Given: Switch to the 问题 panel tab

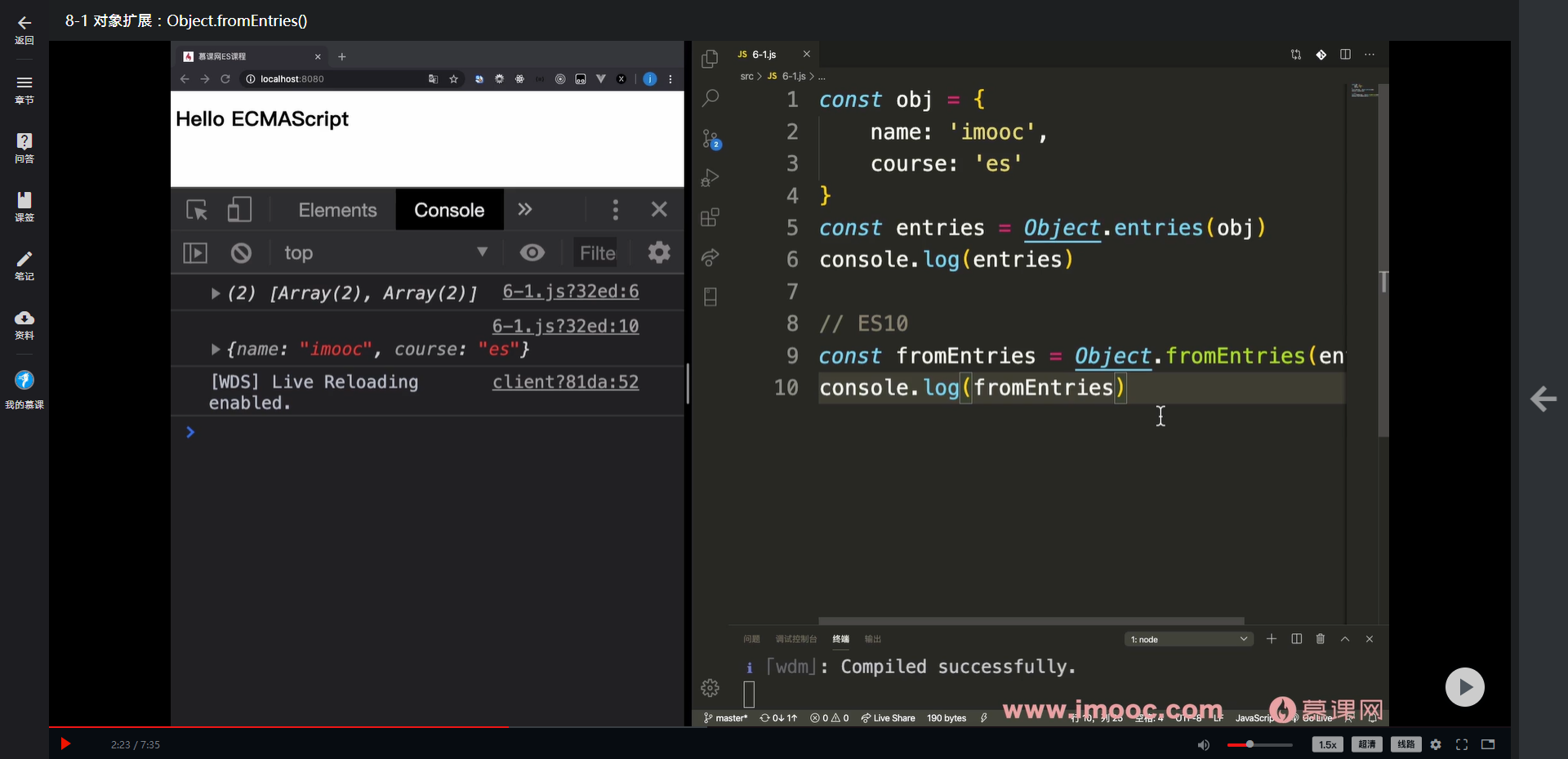Looking at the screenshot, I should click(x=751, y=639).
